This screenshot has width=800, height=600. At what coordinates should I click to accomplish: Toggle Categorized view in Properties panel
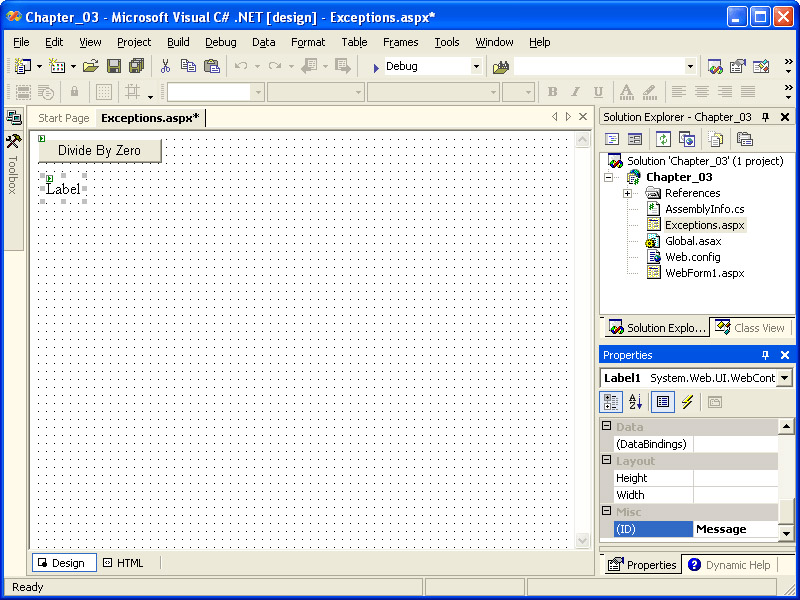610,402
